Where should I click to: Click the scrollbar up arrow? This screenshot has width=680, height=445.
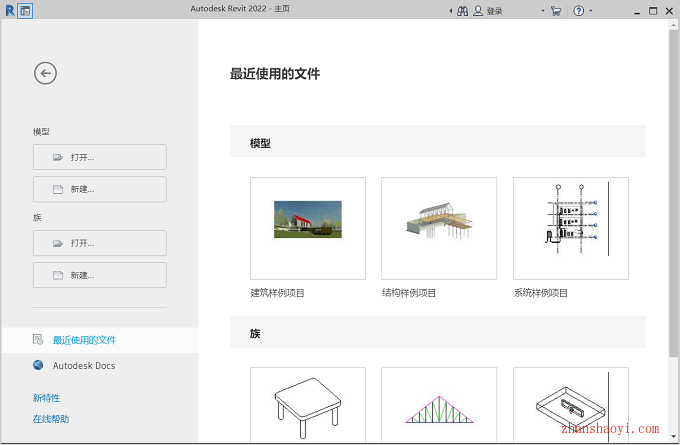coord(673,24)
